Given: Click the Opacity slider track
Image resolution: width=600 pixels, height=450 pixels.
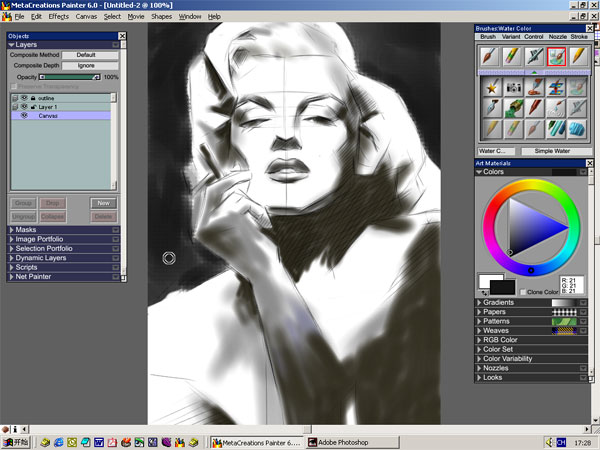Looking at the screenshot, I should (x=70, y=77).
